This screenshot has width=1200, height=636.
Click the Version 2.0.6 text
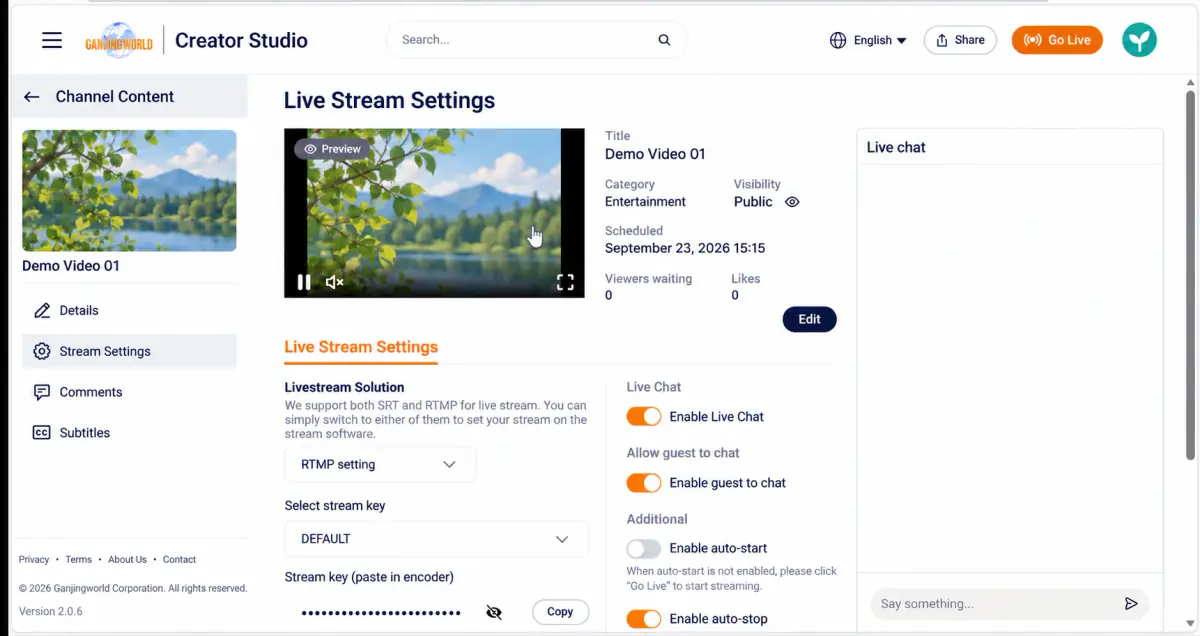[x=51, y=611]
